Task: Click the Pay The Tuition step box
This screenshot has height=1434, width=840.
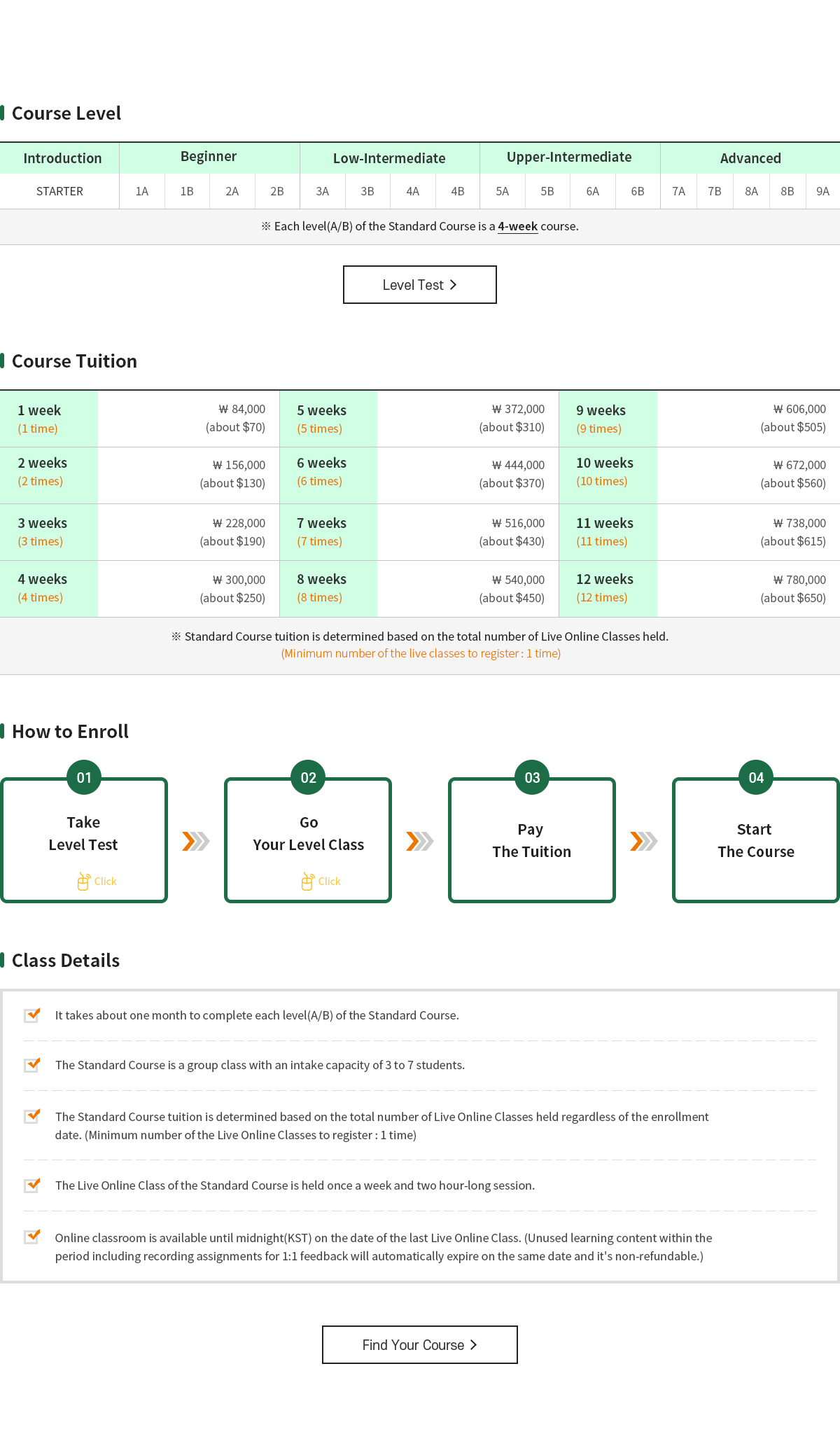Action: (x=532, y=840)
